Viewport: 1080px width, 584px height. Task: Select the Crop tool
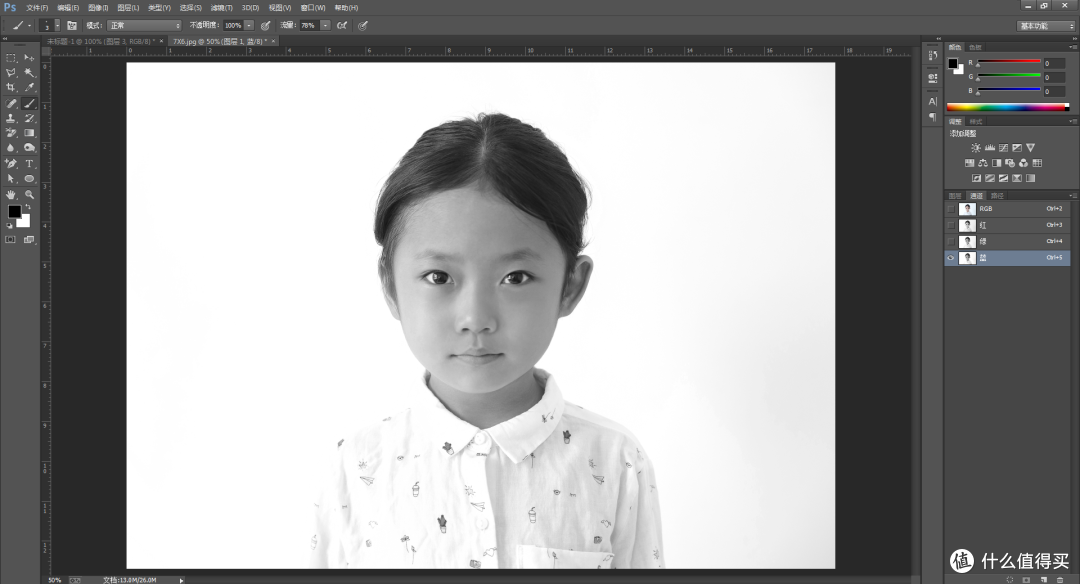point(11,88)
